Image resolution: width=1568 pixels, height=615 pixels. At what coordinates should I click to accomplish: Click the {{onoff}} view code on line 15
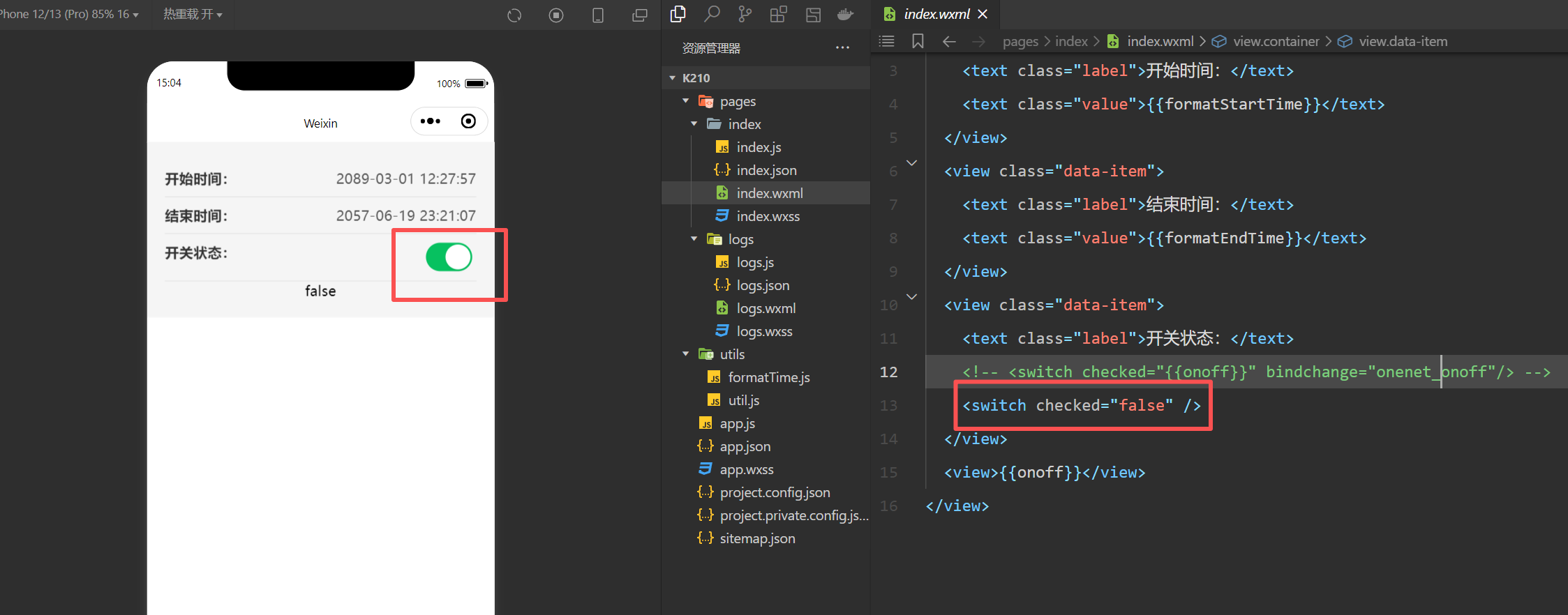pos(1045,472)
